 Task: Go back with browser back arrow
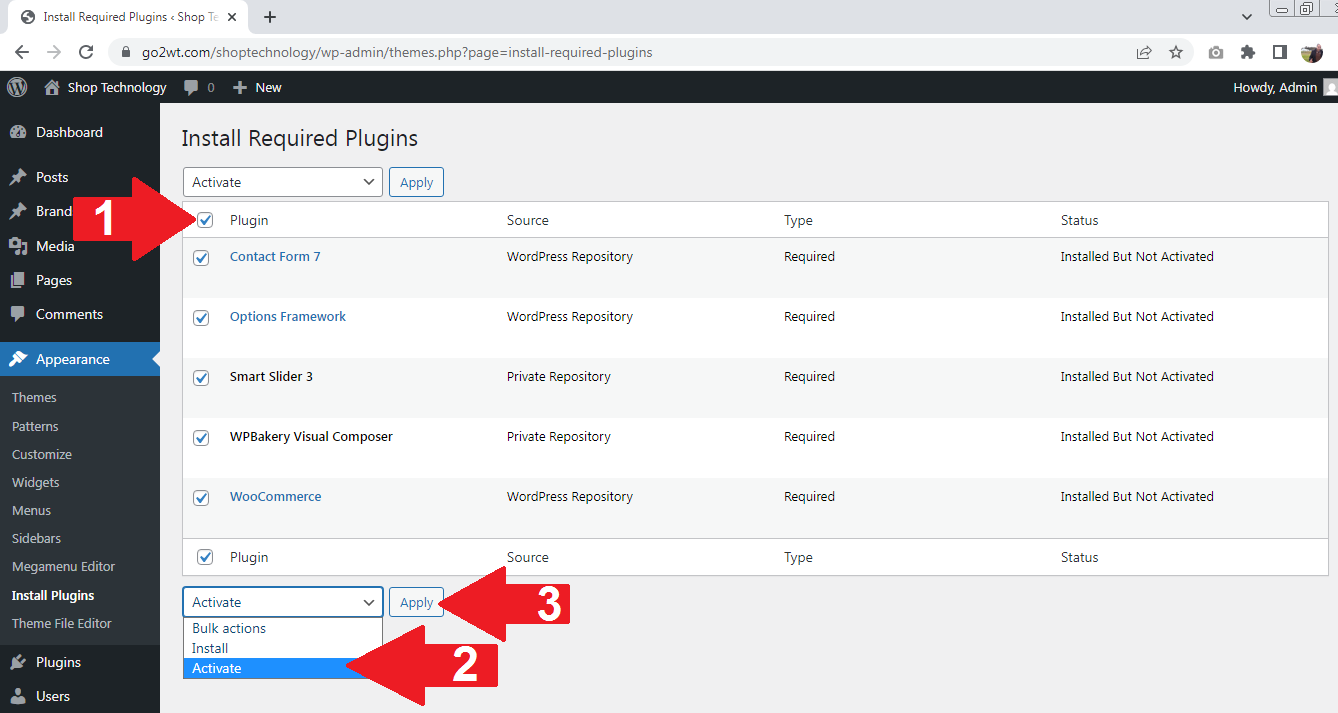pos(22,52)
